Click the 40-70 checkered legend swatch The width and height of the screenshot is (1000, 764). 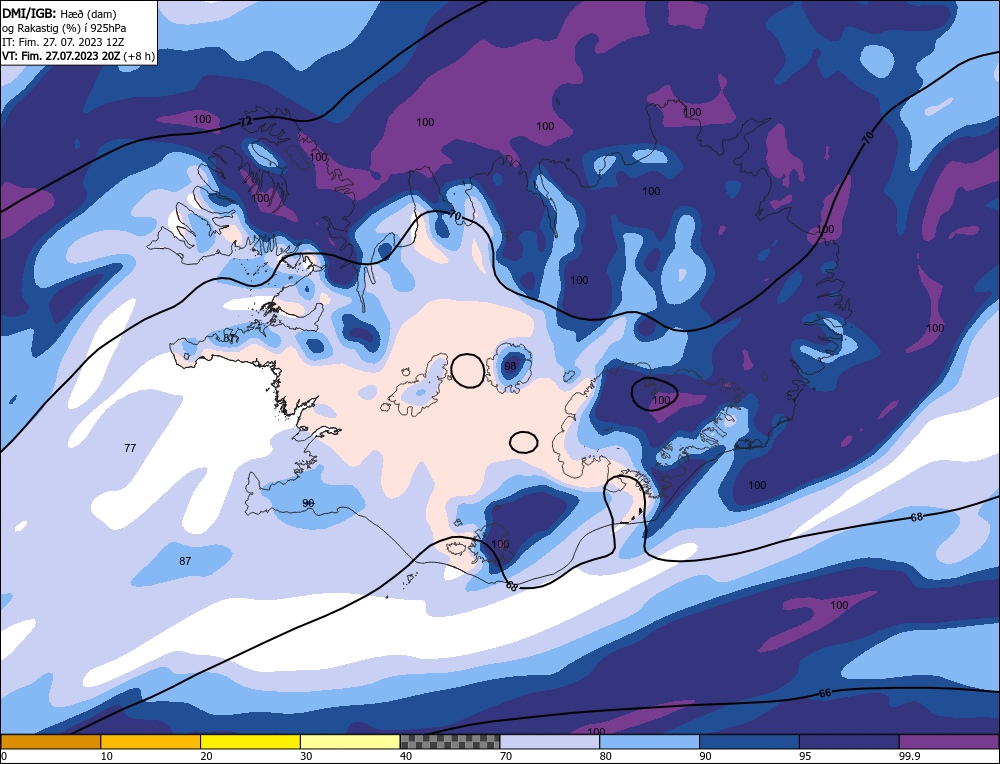[x=450, y=741]
